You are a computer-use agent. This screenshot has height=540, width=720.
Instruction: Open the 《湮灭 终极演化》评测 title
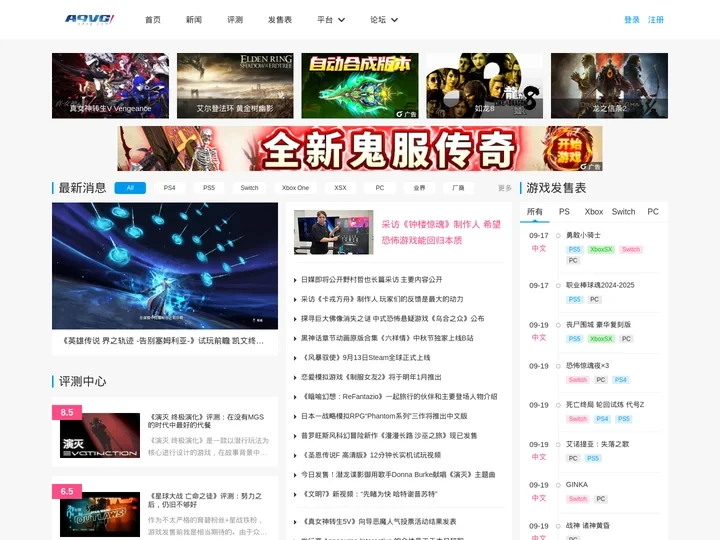tap(206, 421)
